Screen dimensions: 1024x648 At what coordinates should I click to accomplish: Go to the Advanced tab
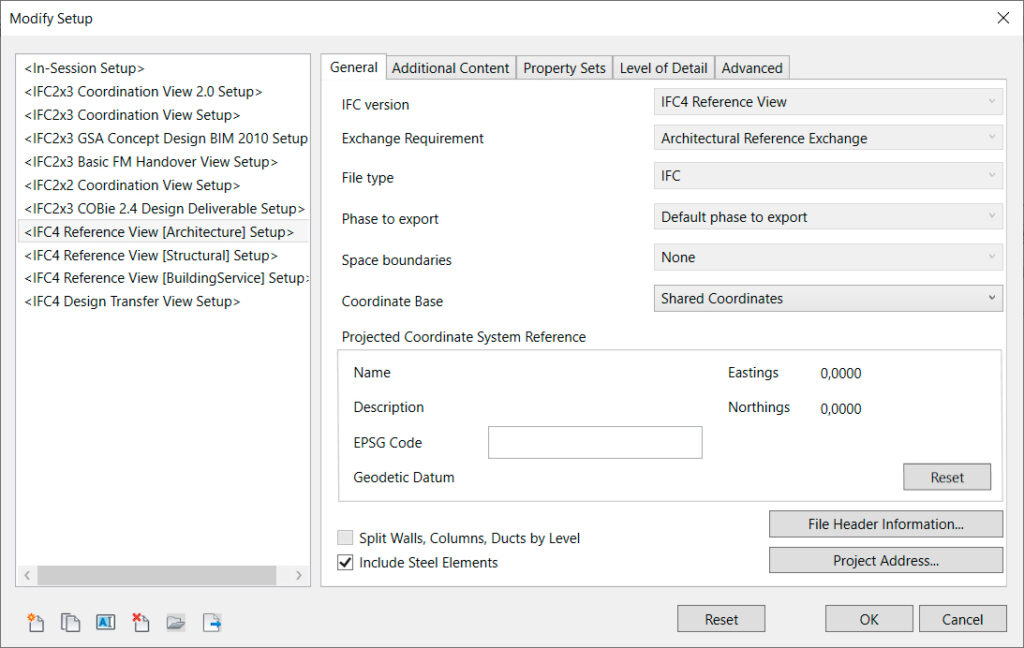[x=752, y=68]
